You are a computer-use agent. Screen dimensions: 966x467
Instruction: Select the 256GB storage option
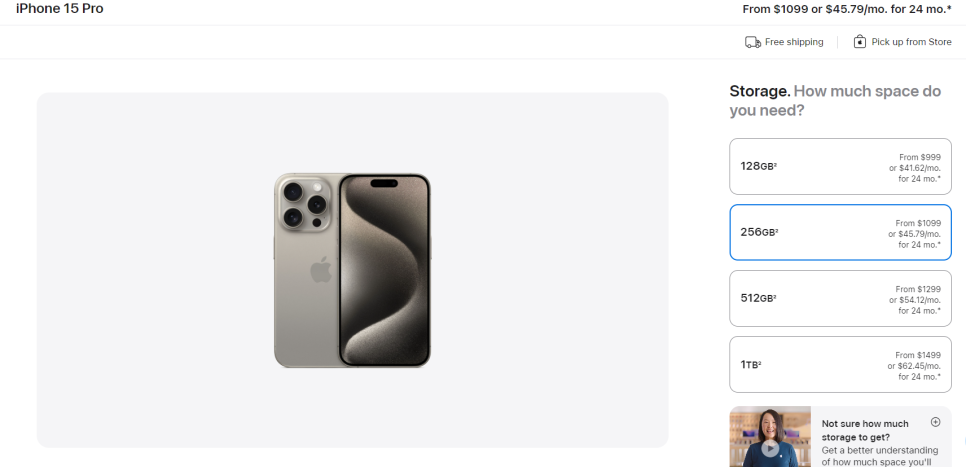point(840,232)
